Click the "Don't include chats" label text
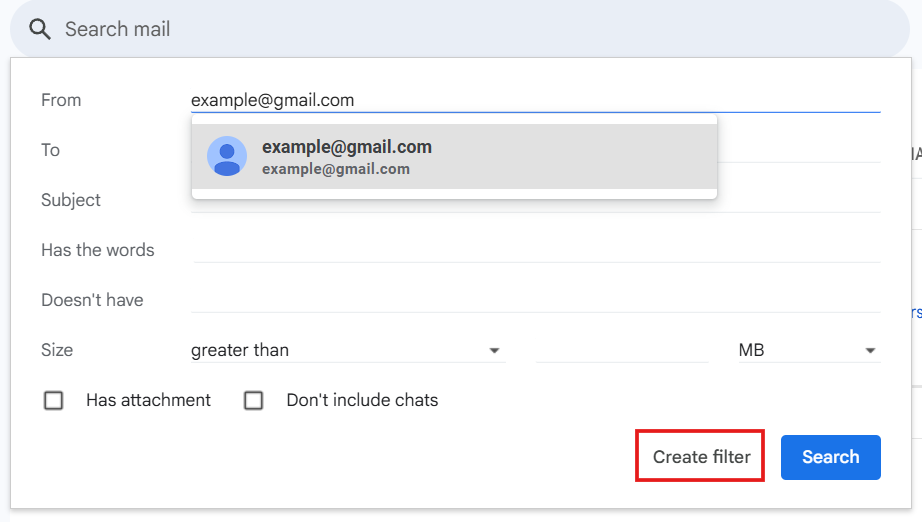This screenshot has width=922, height=522. coord(362,400)
